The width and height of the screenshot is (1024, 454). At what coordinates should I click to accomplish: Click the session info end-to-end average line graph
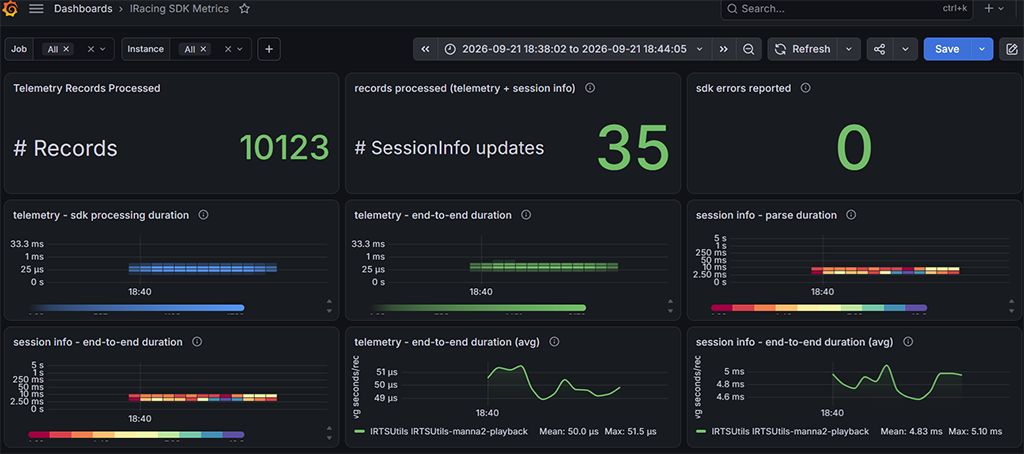point(897,382)
